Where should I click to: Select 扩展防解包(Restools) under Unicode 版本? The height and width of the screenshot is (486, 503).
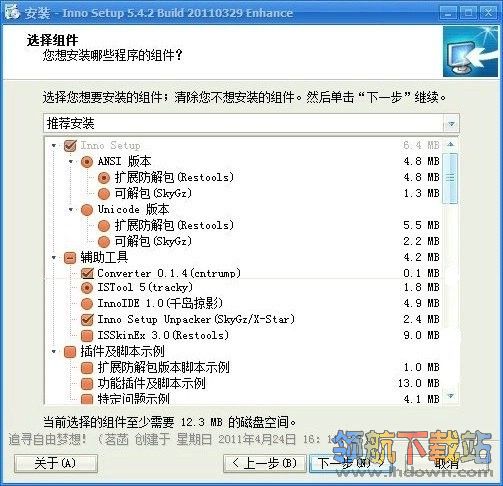tap(104, 226)
